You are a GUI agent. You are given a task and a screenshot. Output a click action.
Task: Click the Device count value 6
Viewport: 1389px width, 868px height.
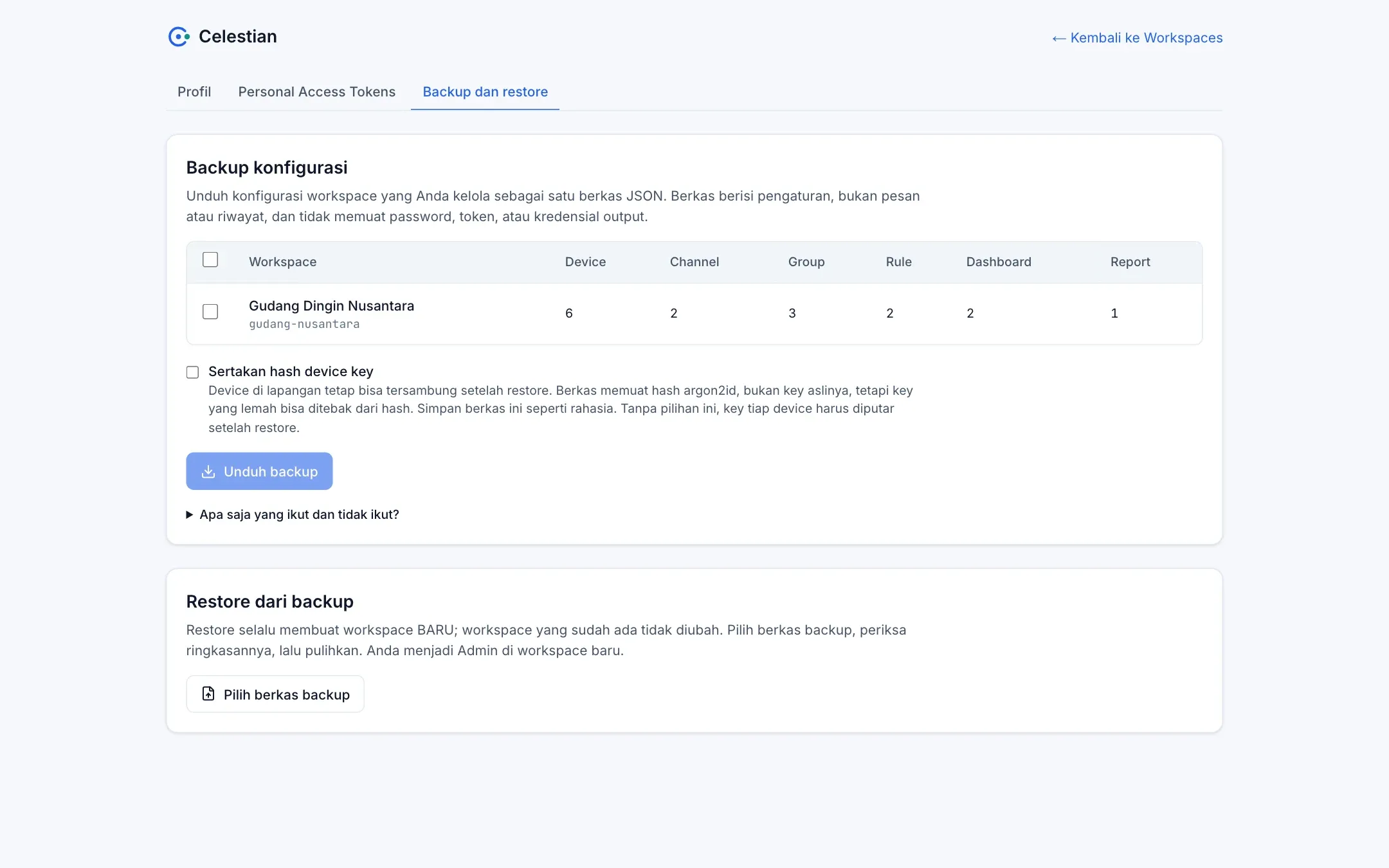pos(569,313)
